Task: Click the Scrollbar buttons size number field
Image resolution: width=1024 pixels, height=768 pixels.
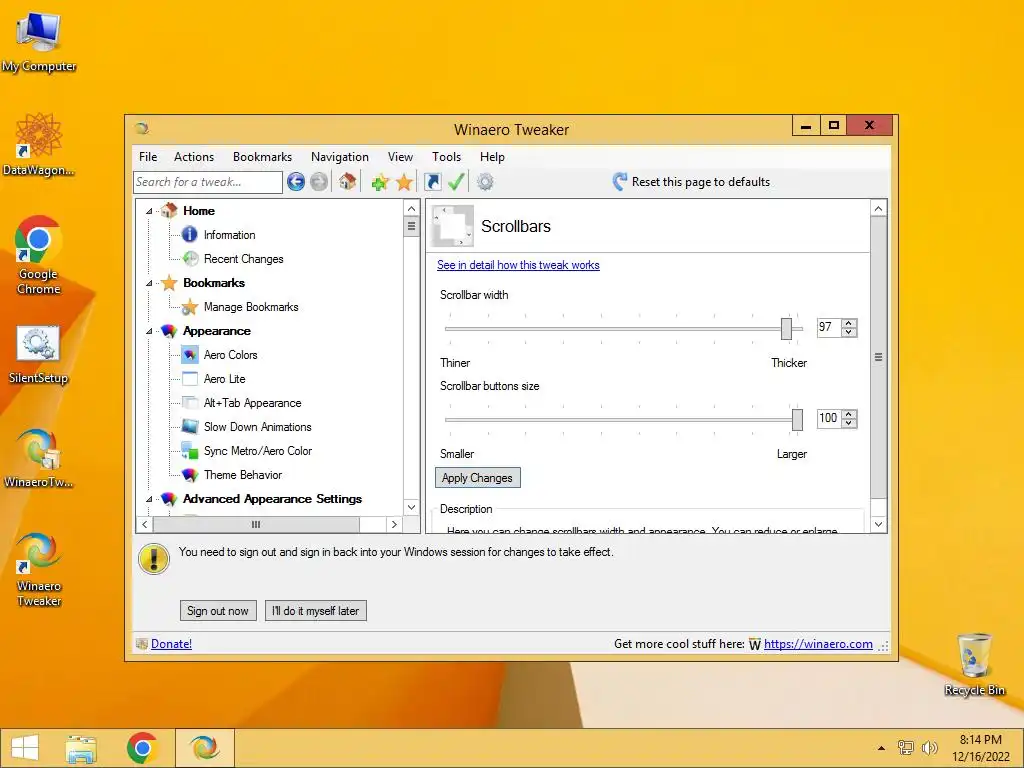Action: (829, 419)
